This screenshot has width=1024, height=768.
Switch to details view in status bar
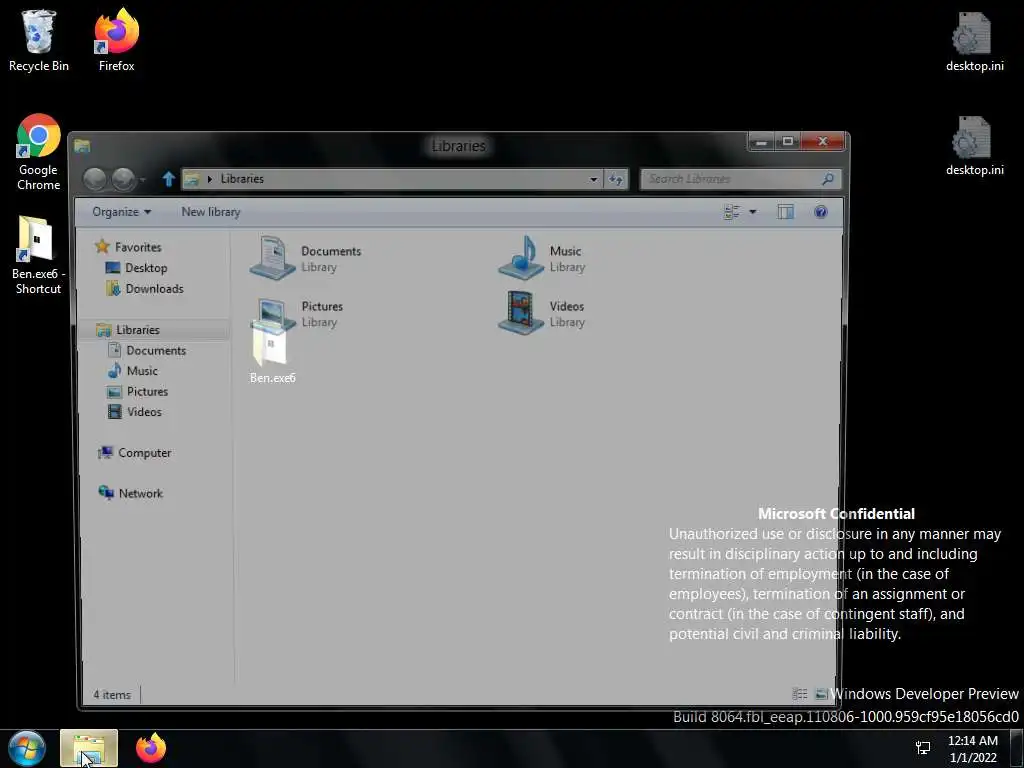pos(800,694)
